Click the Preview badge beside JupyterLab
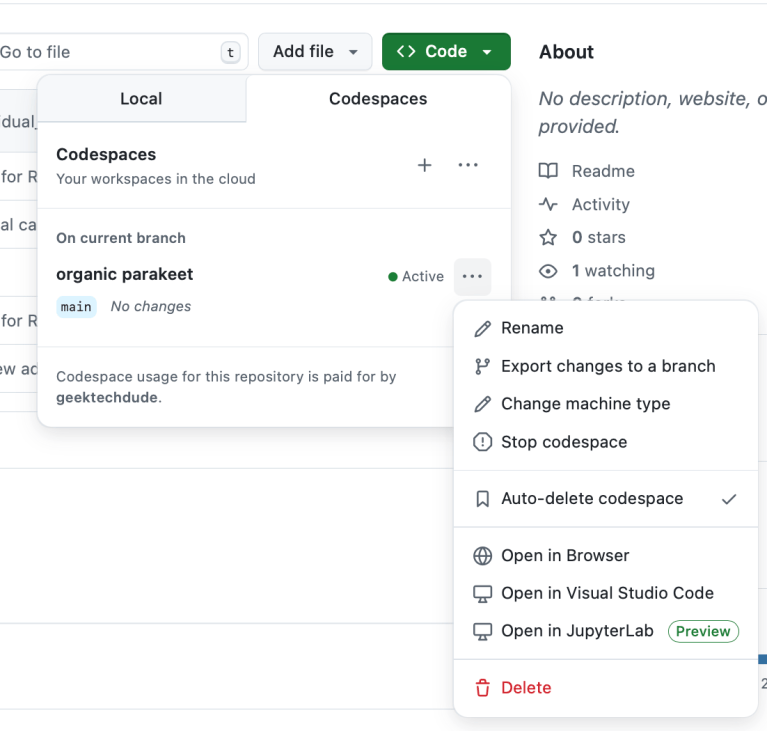 [x=703, y=631]
